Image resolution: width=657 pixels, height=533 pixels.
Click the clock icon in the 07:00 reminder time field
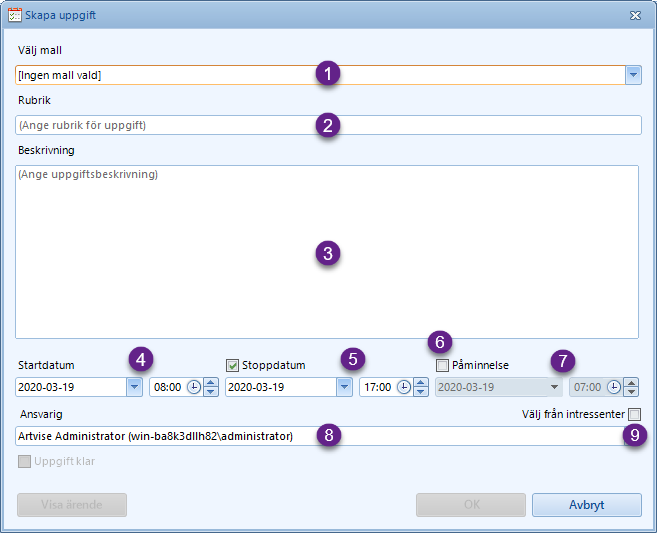(x=613, y=387)
